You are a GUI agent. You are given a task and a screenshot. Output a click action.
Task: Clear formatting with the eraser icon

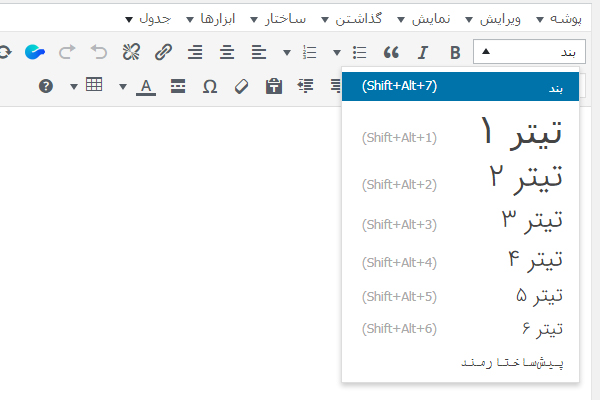point(241,86)
